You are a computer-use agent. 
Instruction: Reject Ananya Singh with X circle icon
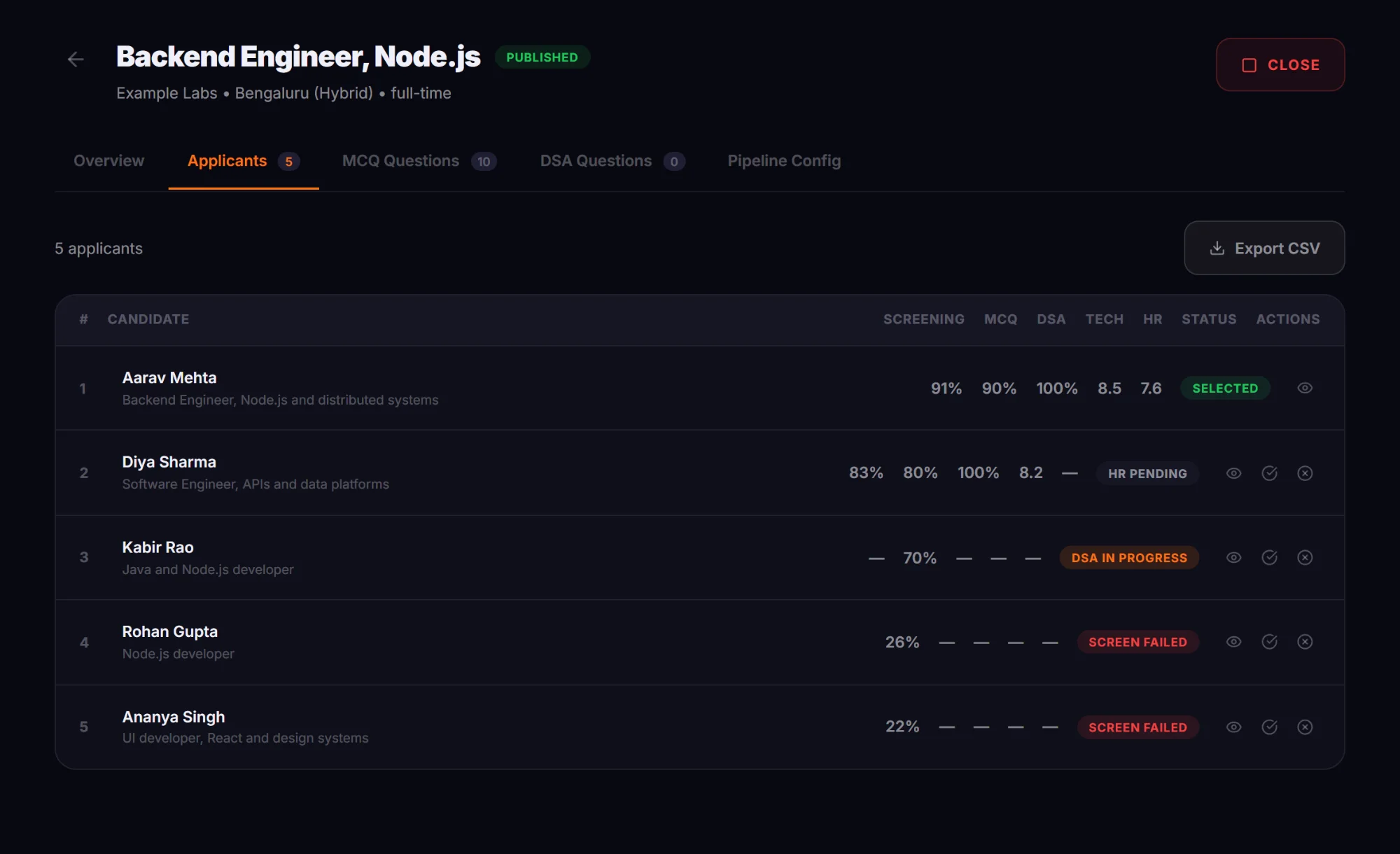point(1305,727)
